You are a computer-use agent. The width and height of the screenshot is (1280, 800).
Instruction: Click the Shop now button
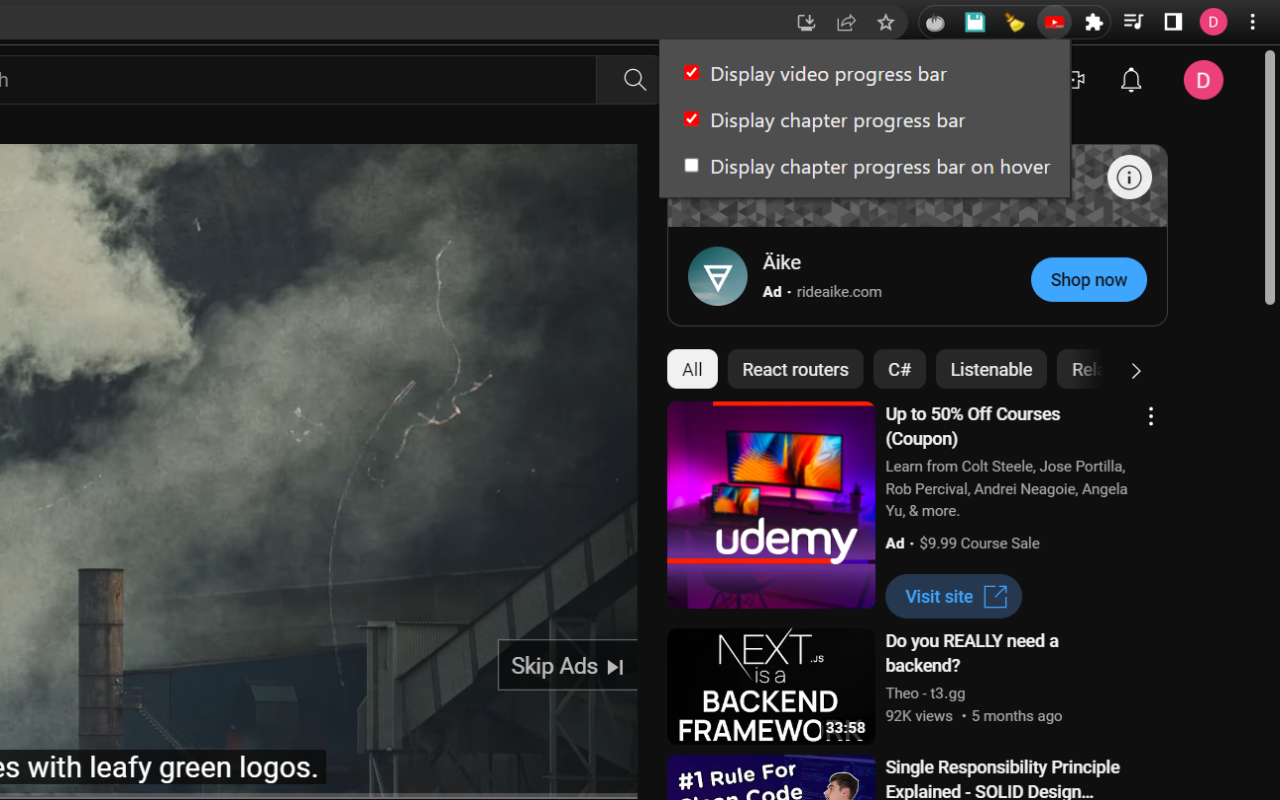pos(1088,280)
